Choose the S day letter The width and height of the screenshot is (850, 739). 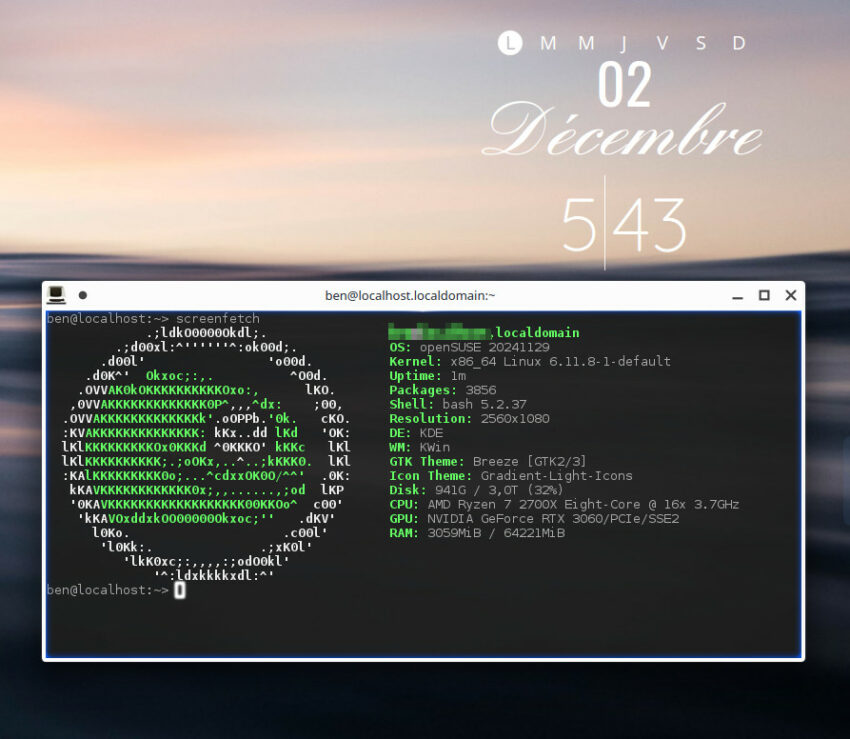click(x=701, y=42)
